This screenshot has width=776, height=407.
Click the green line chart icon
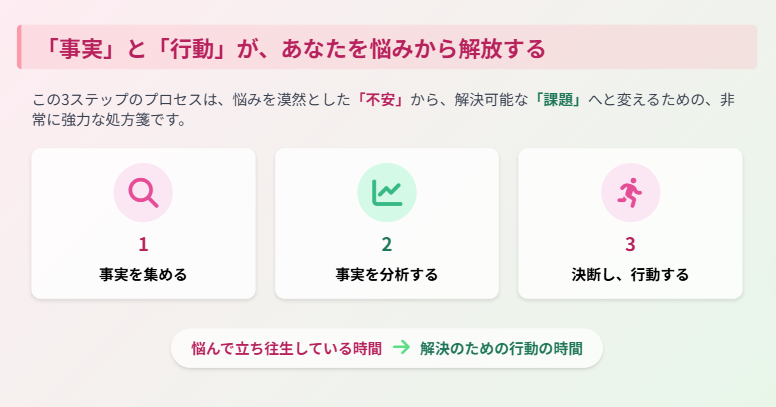[387, 193]
